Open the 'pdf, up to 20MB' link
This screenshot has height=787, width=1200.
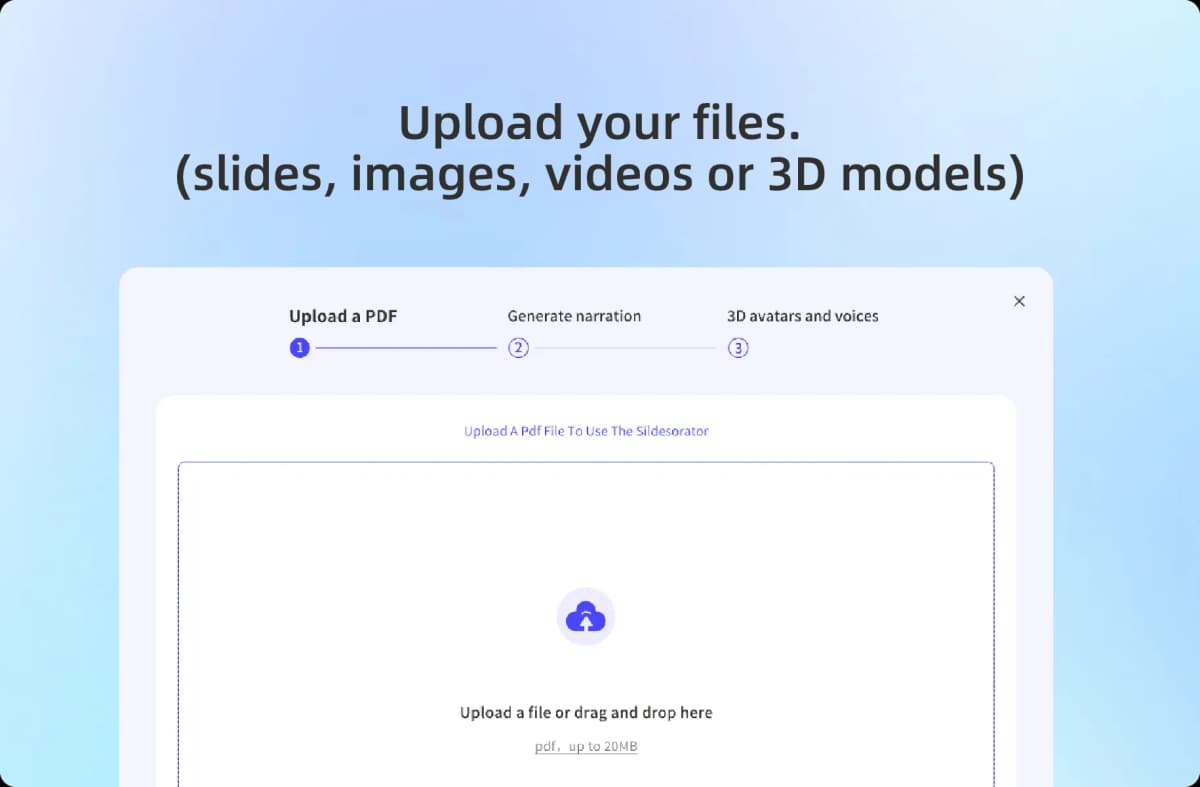[586, 746]
